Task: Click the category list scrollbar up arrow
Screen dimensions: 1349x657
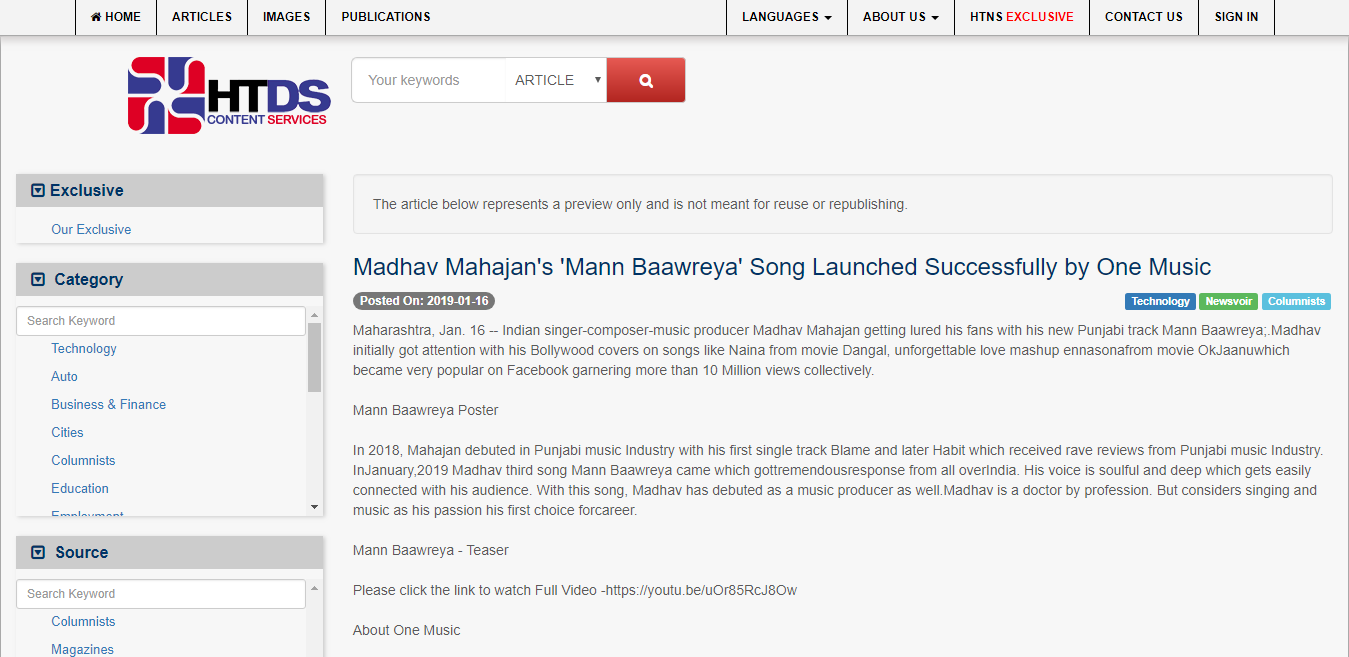Action: point(315,314)
